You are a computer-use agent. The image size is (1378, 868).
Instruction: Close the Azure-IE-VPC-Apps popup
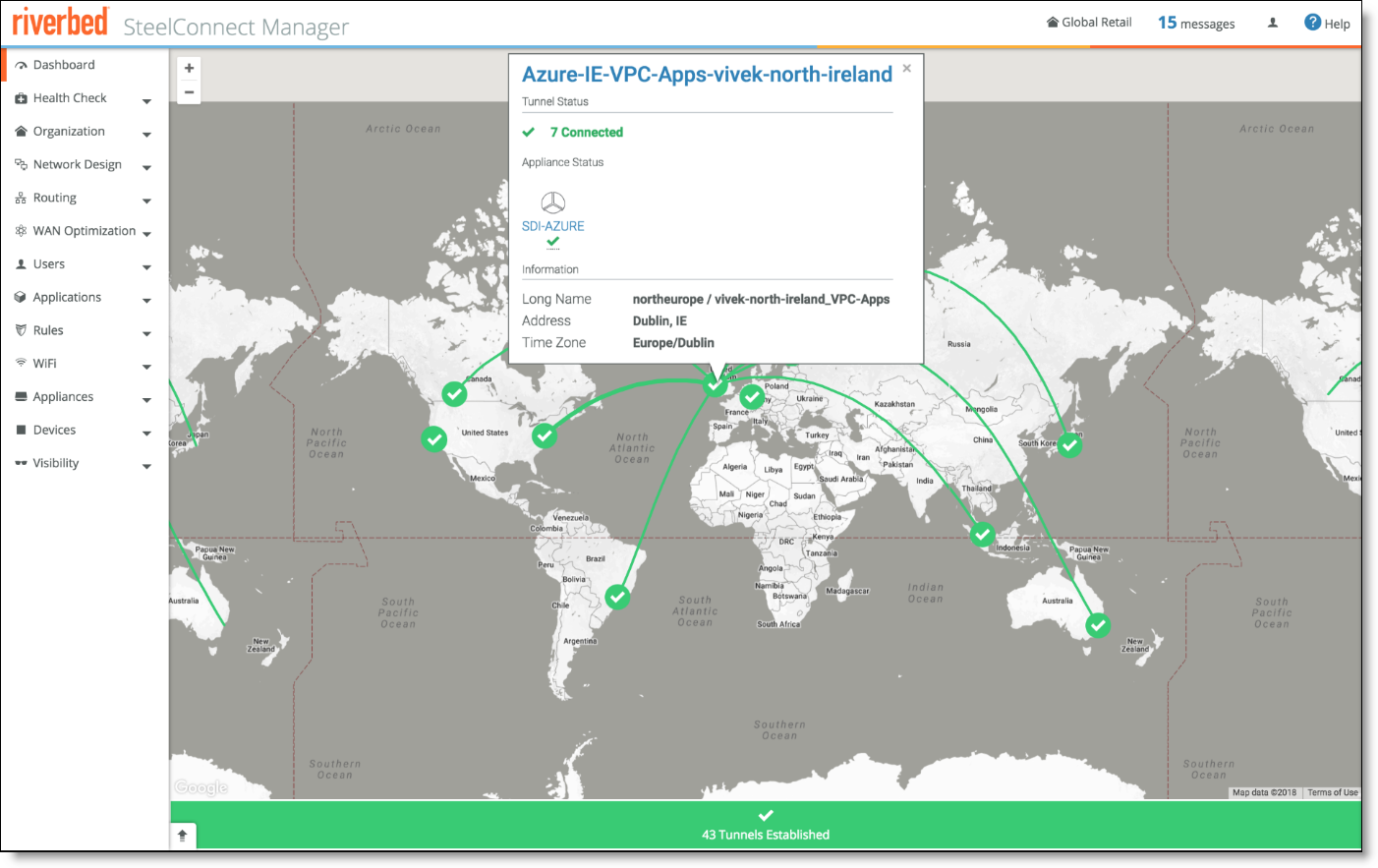[x=907, y=68]
